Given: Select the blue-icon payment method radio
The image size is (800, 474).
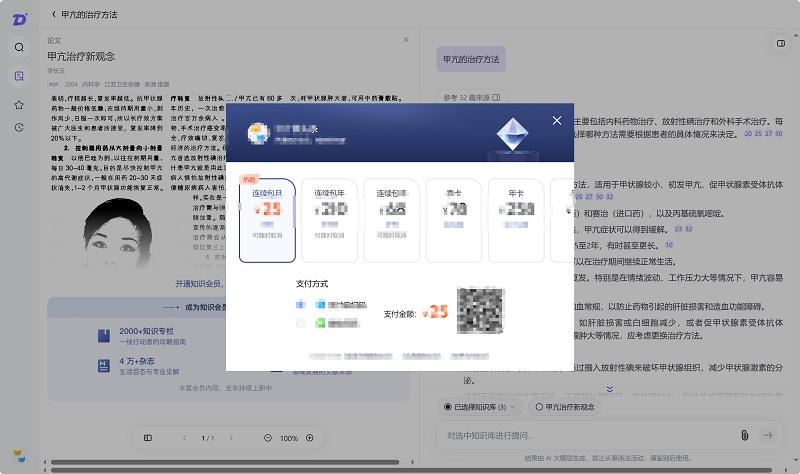Looking at the screenshot, I should click(301, 305).
